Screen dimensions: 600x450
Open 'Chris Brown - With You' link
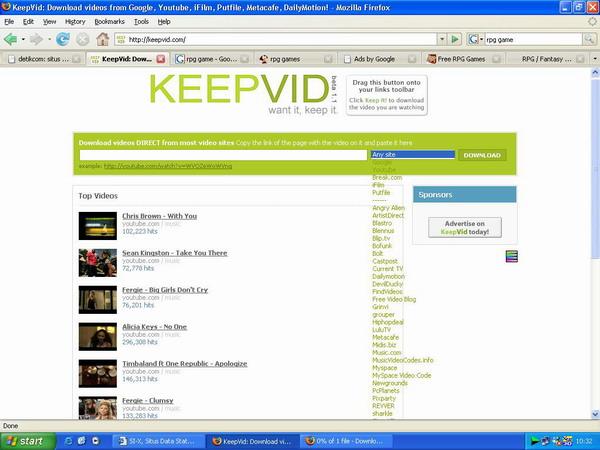160,216
